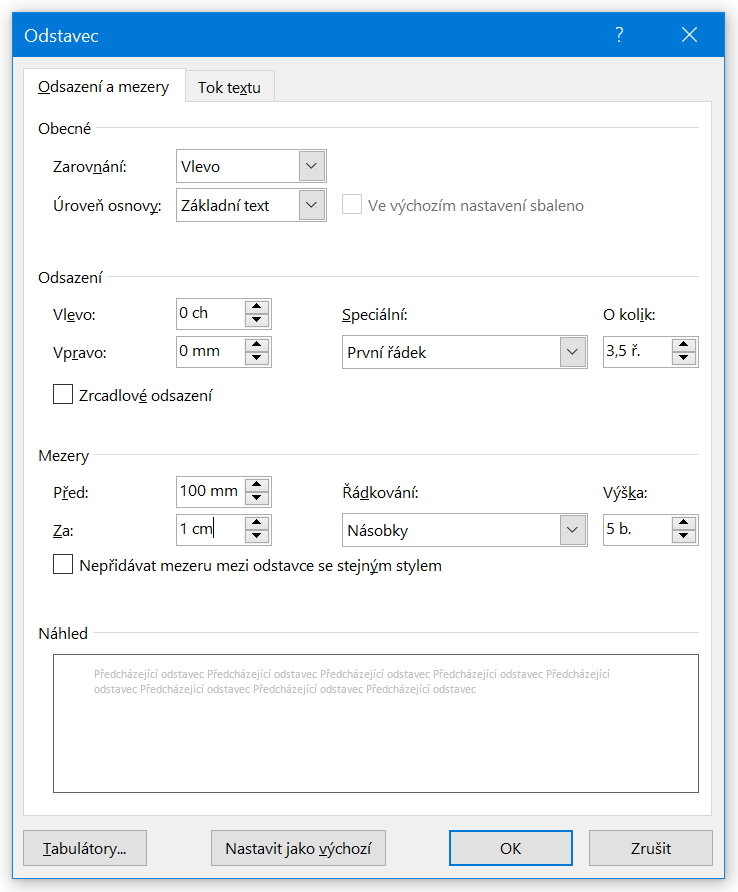Select the Odsazení a mezery tab
738x892 pixels.
[x=103, y=87]
